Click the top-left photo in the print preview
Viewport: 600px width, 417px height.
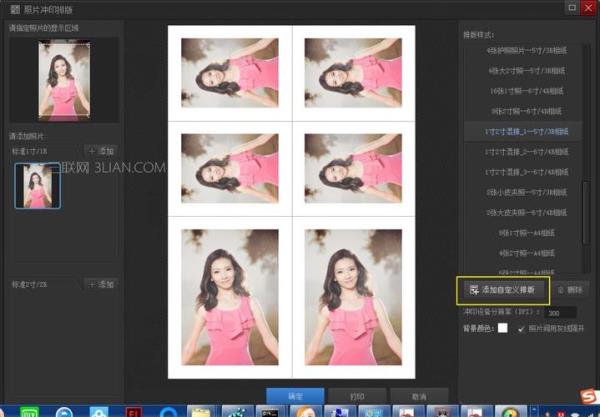[230, 72]
